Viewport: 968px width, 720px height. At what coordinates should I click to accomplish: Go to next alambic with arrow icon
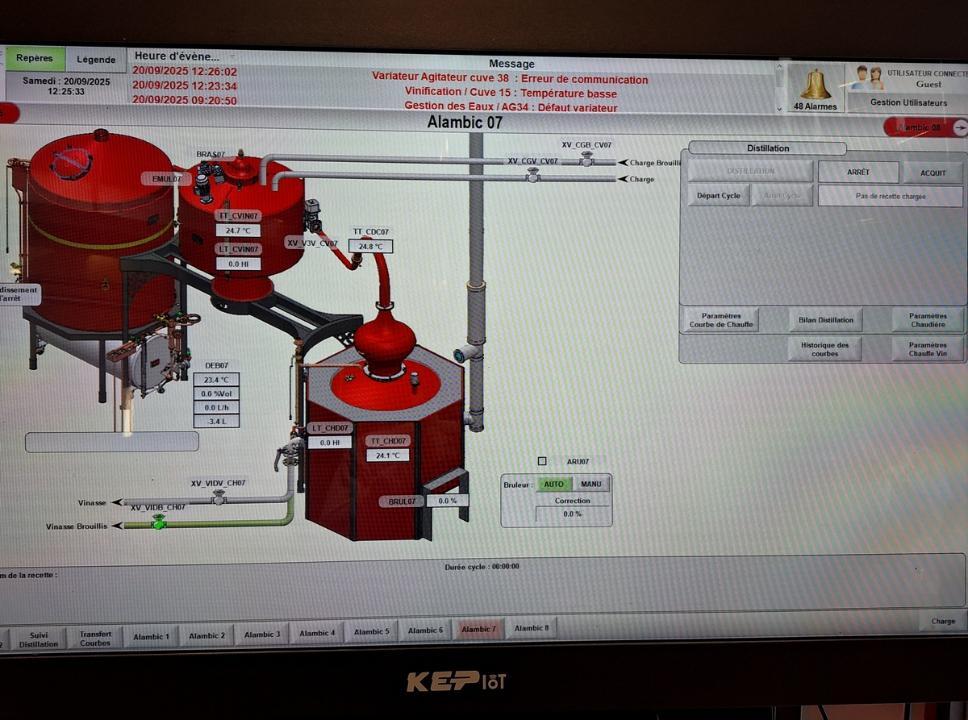click(x=959, y=127)
